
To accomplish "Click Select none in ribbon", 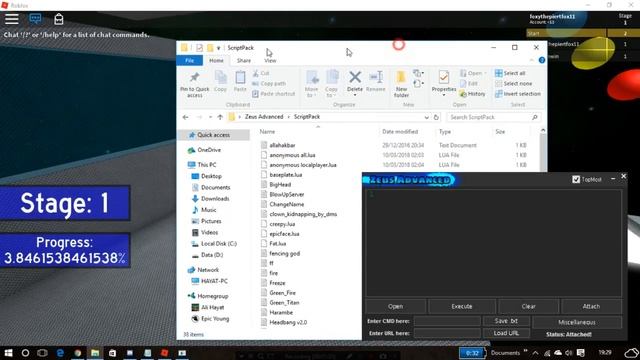I will (513, 83).
